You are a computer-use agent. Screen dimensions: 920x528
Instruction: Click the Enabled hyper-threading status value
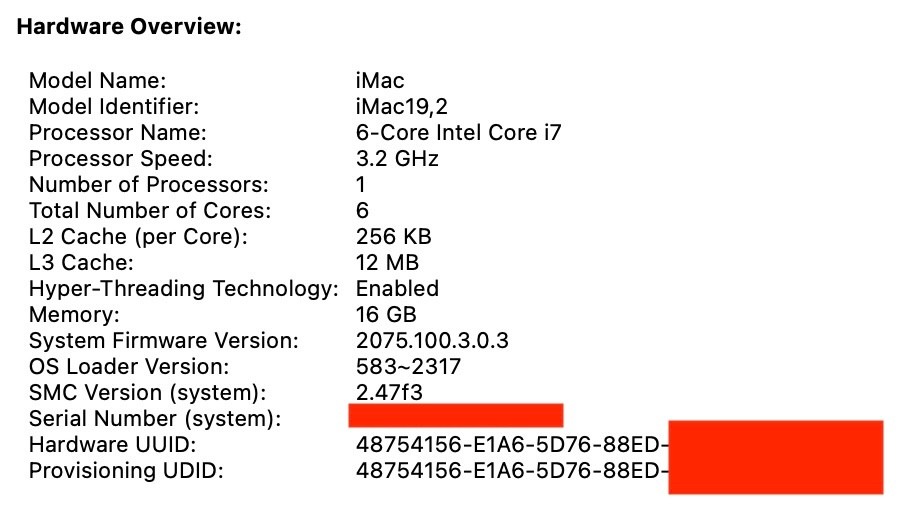pyautogui.click(x=397, y=289)
